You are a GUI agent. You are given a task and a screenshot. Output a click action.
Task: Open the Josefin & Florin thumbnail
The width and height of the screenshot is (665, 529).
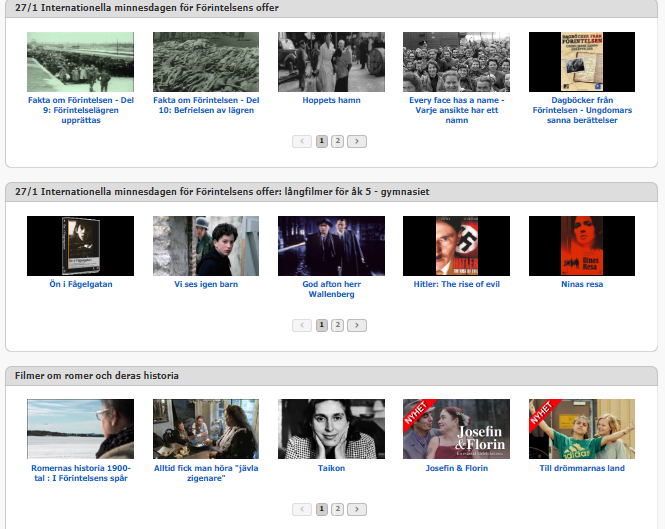pos(457,429)
